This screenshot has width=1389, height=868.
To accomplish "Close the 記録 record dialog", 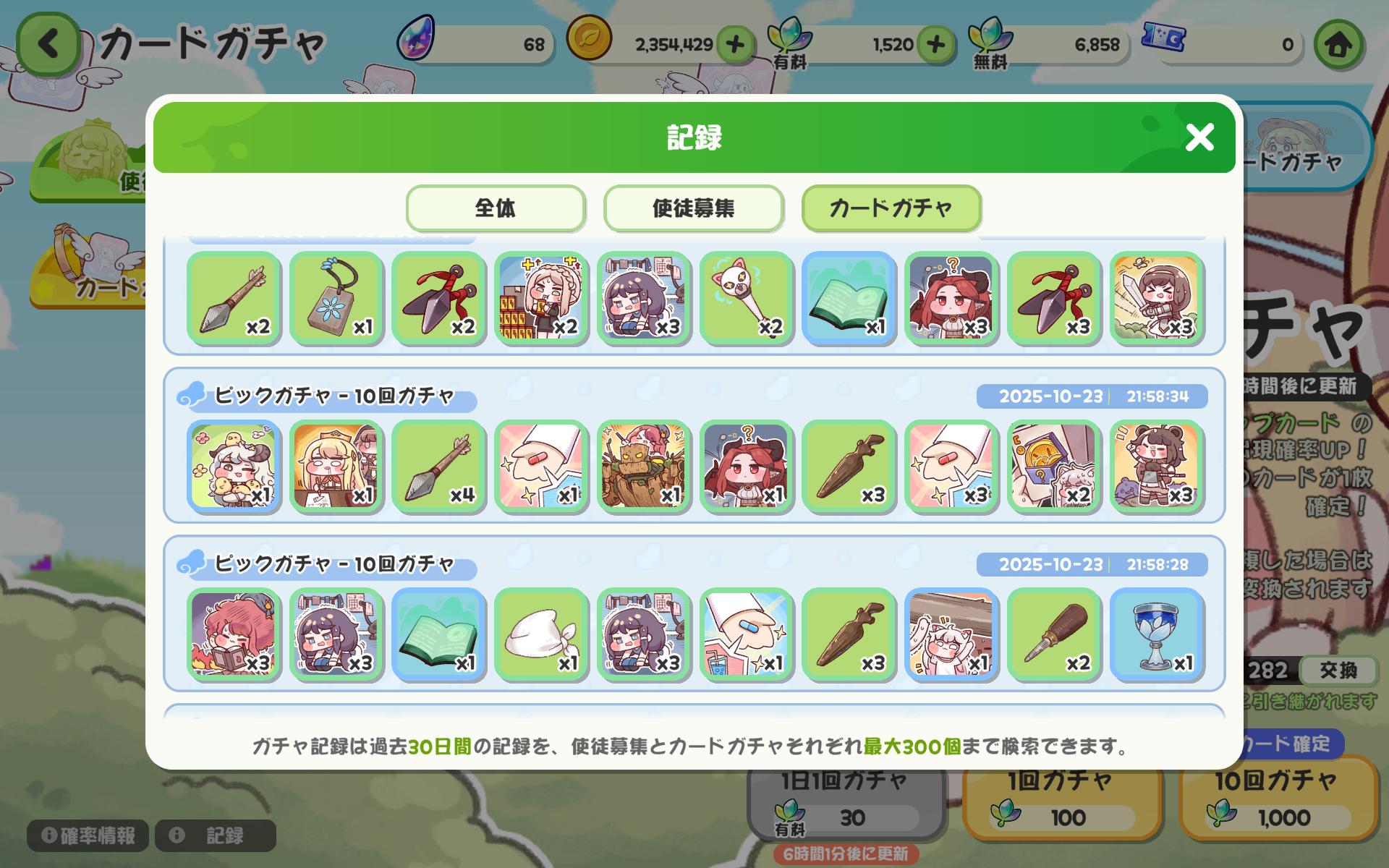I will 1199,137.
